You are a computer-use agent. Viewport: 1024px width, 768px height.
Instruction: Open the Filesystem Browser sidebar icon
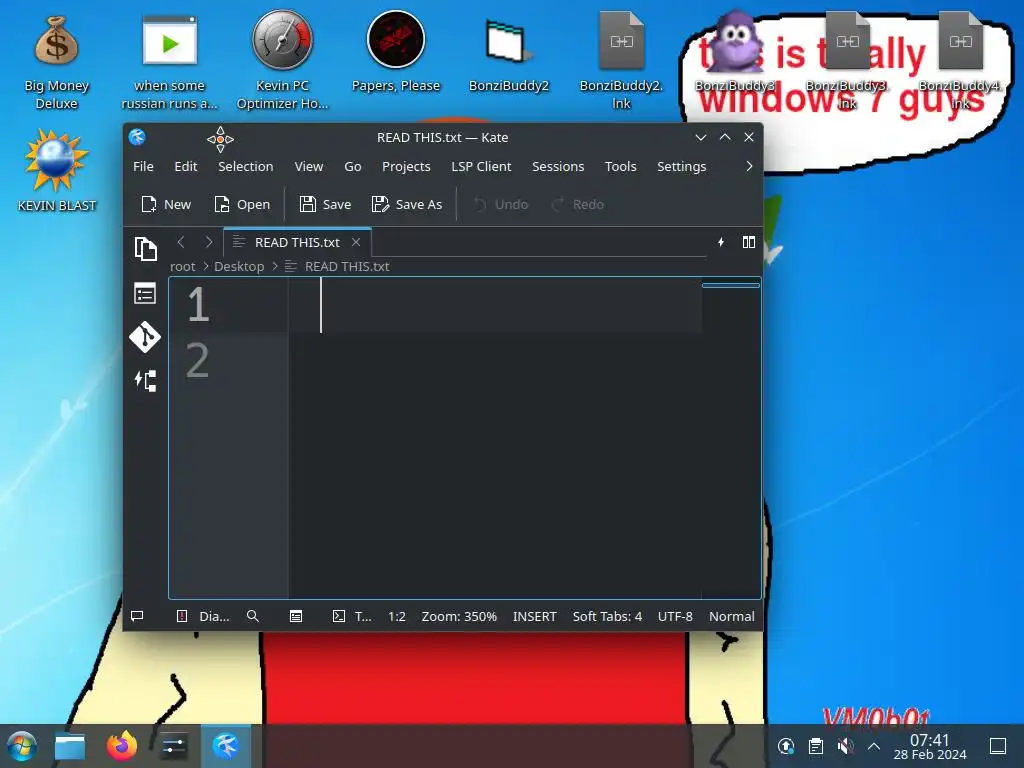pyautogui.click(x=145, y=293)
